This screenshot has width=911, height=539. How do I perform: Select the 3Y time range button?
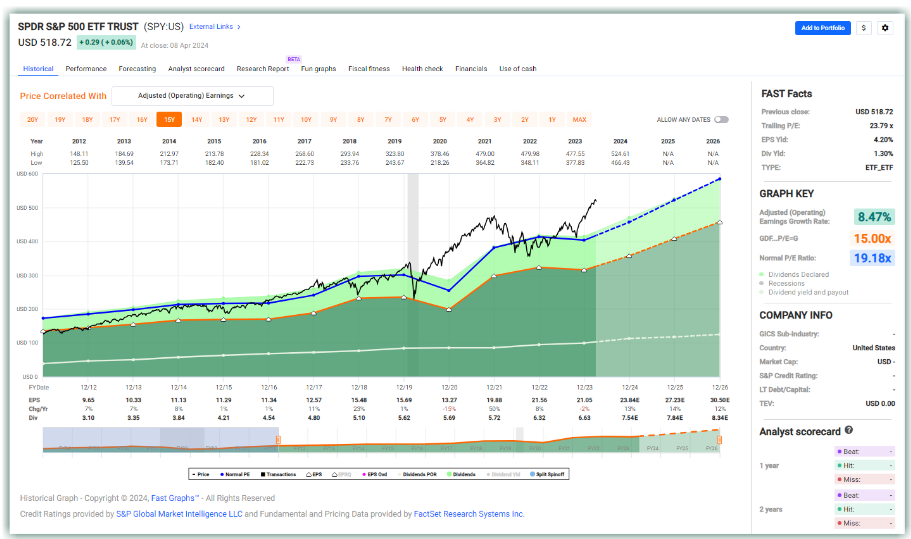coord(497,120)
